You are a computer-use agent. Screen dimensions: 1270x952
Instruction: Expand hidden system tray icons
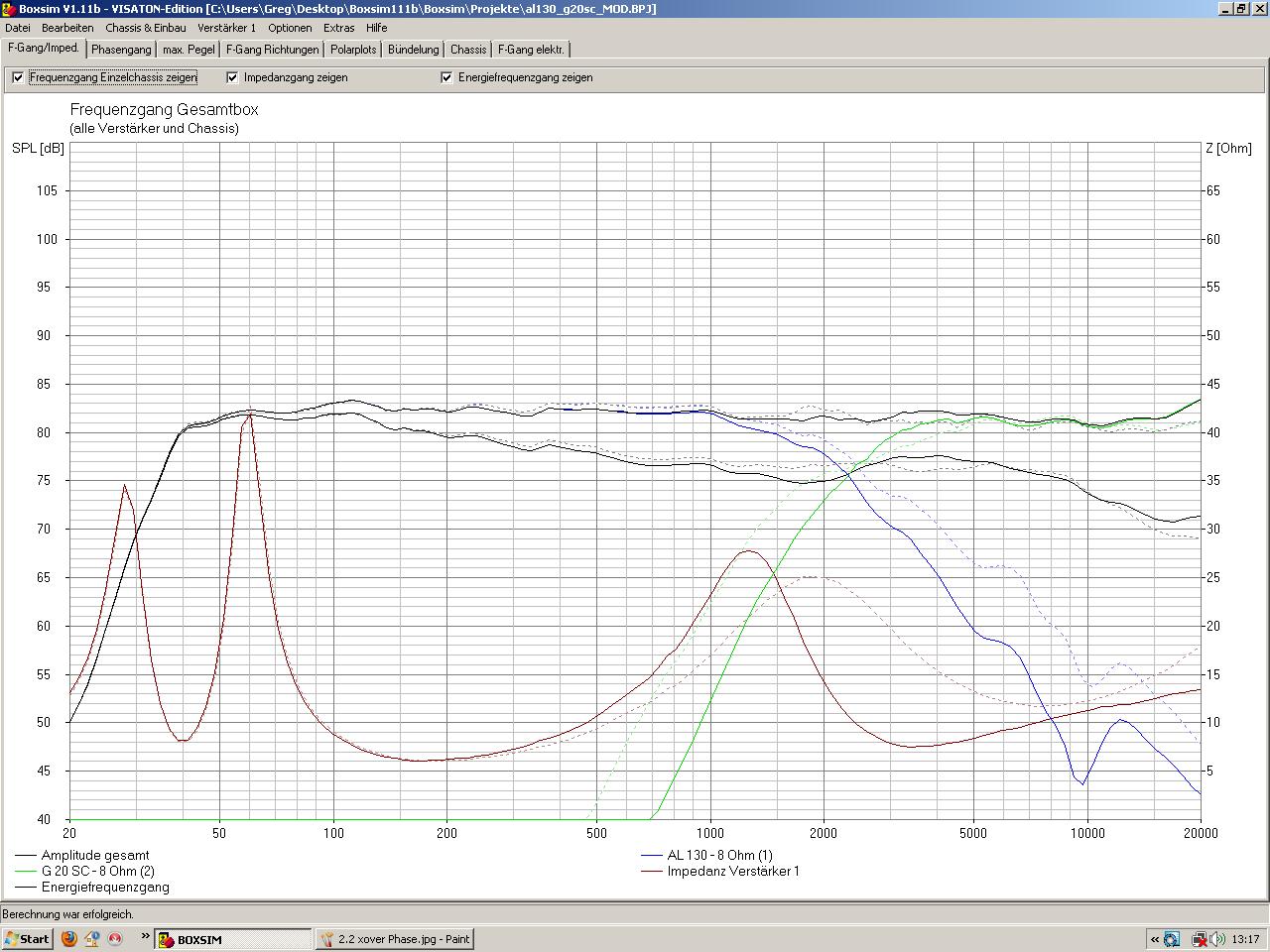click(x=1155, y=939)
